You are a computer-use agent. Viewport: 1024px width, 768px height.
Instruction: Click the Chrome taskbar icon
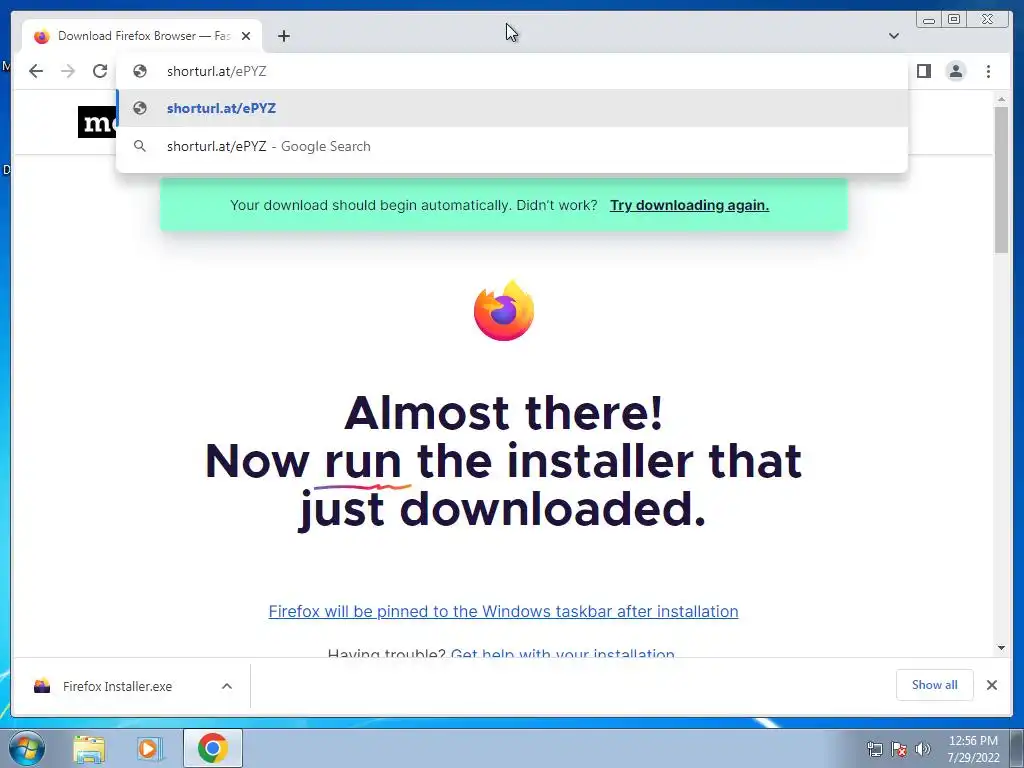coord(213,748)
